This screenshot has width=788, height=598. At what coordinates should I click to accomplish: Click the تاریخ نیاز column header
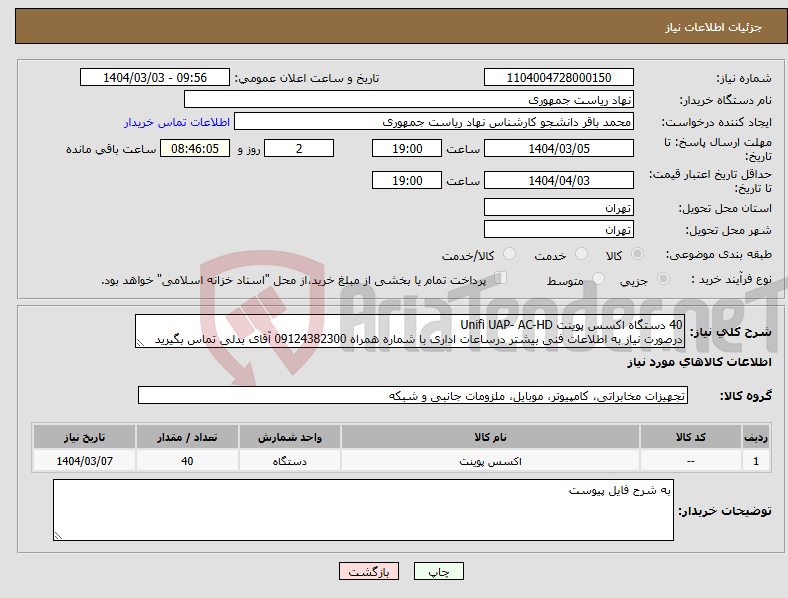pos(84,437)
